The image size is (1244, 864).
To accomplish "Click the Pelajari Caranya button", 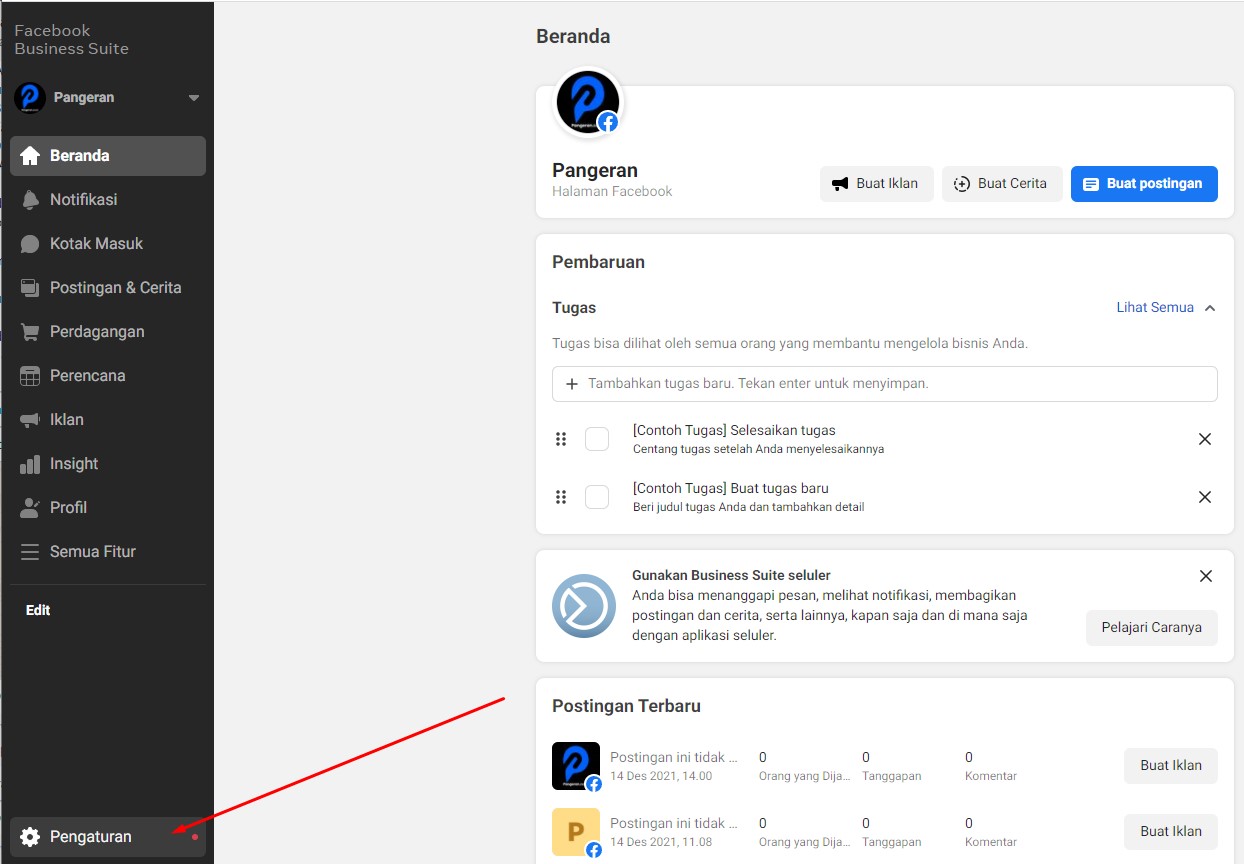I will (1152, 628).
